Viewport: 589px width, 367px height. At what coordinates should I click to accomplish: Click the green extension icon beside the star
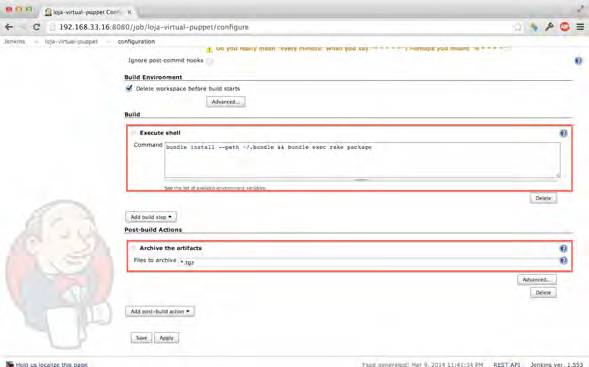534,27
